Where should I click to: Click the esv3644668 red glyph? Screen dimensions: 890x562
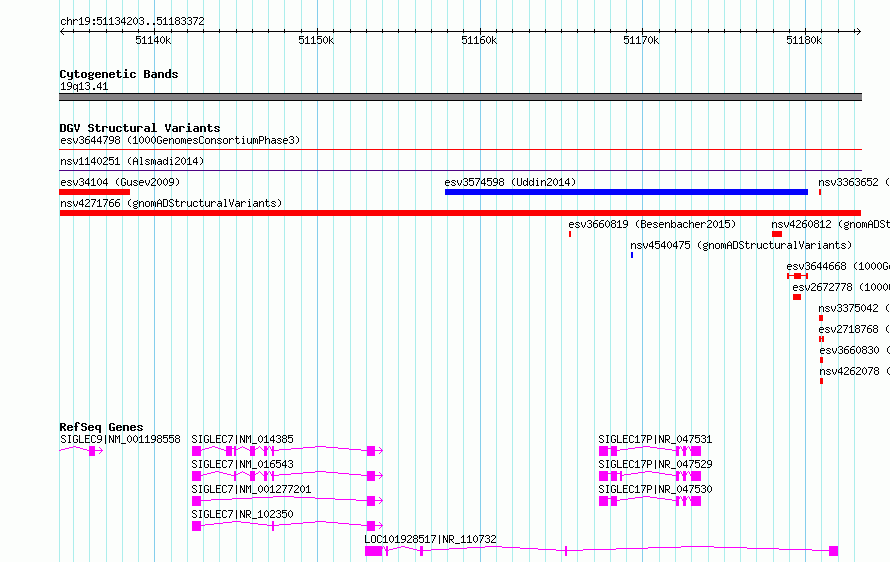[797, 276]
